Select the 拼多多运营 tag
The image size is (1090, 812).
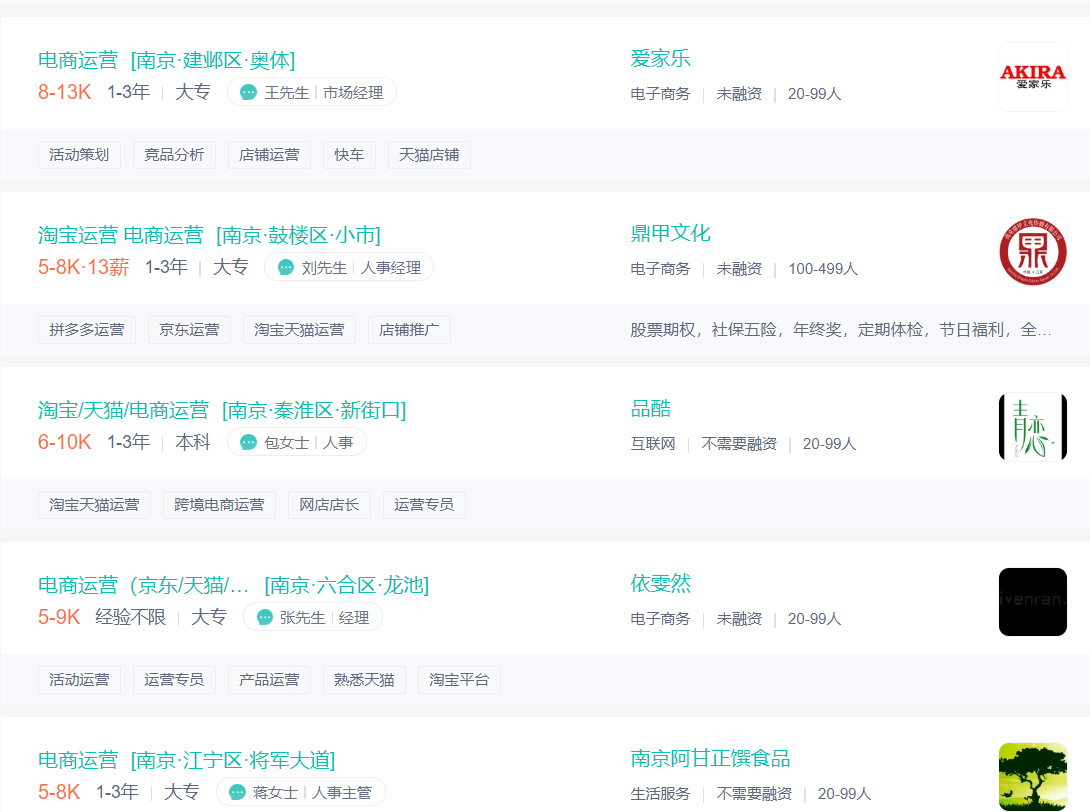(87, 330)
